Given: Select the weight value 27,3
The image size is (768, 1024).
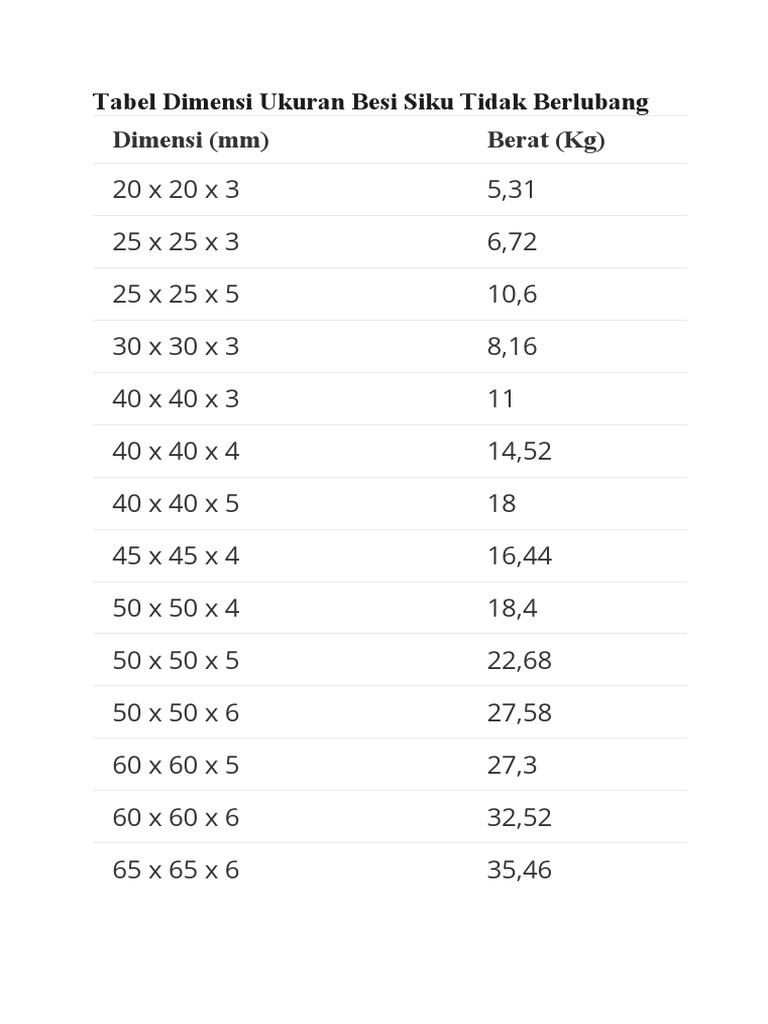Looking at the screenshot, I should (x=512, y=765).
